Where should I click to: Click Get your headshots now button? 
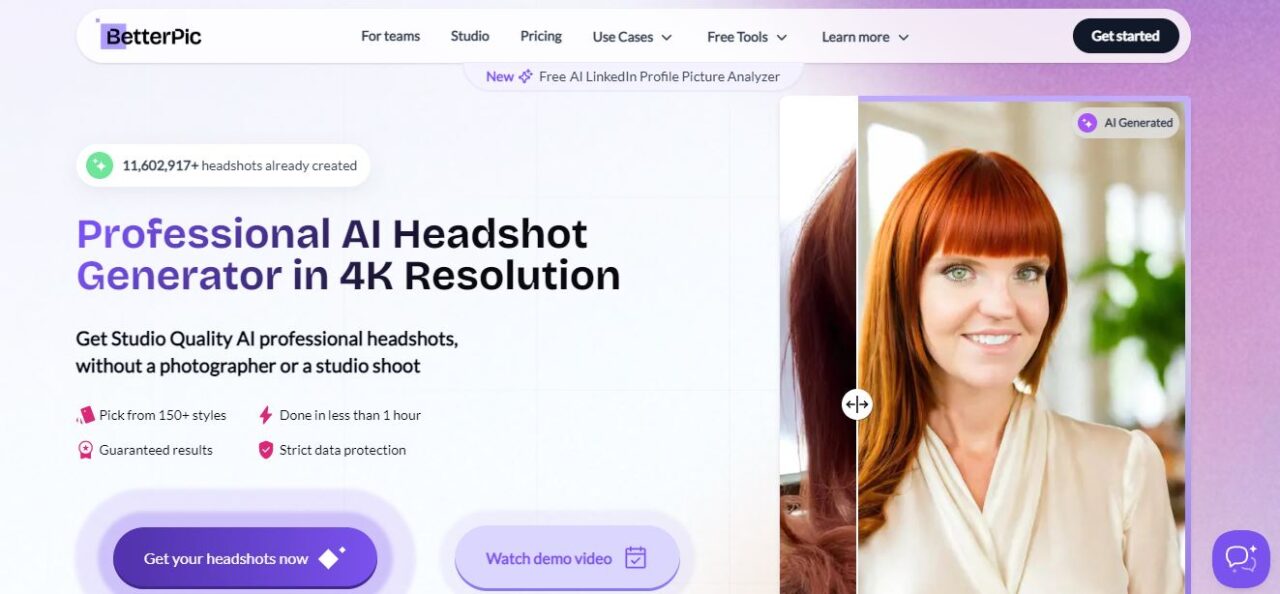(x=245, y=558)
